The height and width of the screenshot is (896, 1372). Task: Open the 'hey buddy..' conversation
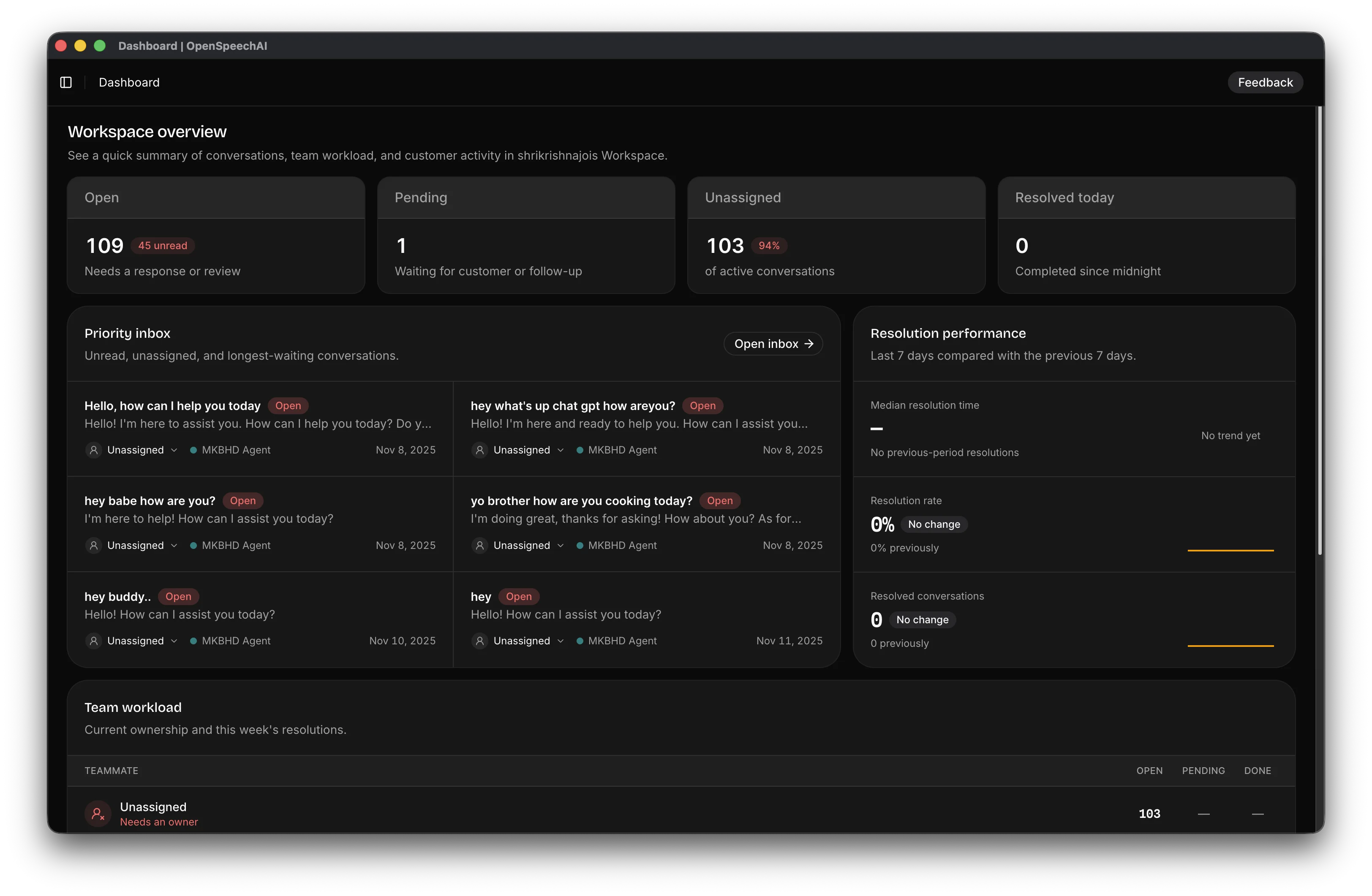[260, 620]
